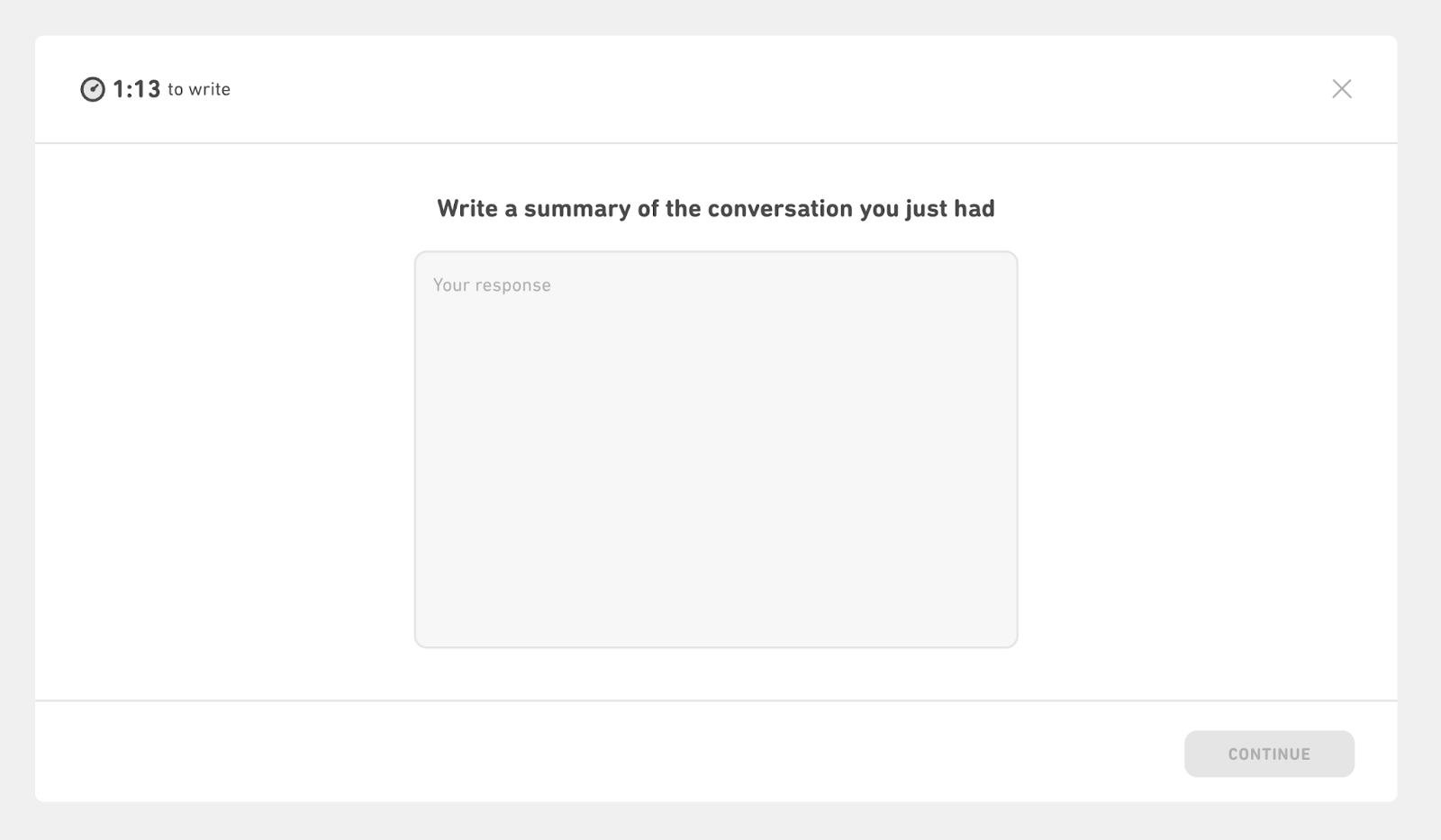Click the "Write a summary" heading
Image resolution: width=1441 pixels, height=840 pixels.
tap(715, 209)
